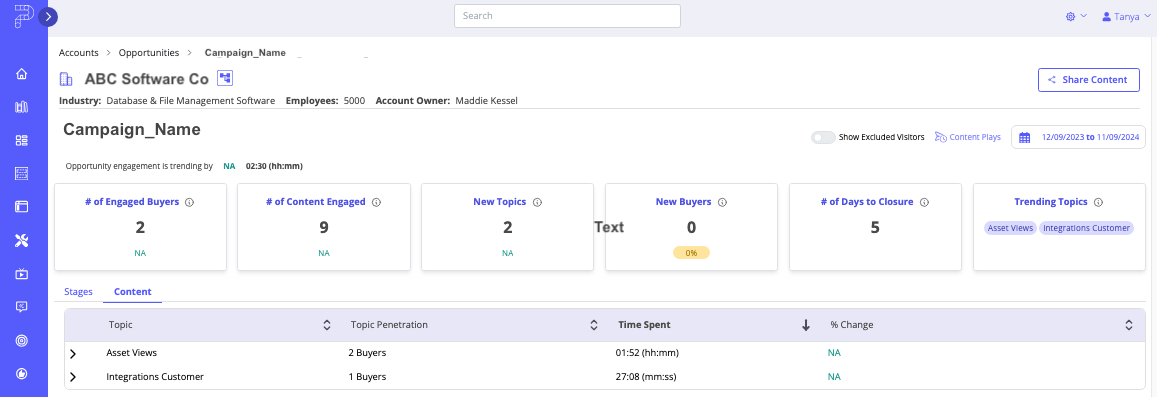1157x397 pixels.
Task: Click the # of Days to Closure value 5
Action: click(x=875, y=227)
